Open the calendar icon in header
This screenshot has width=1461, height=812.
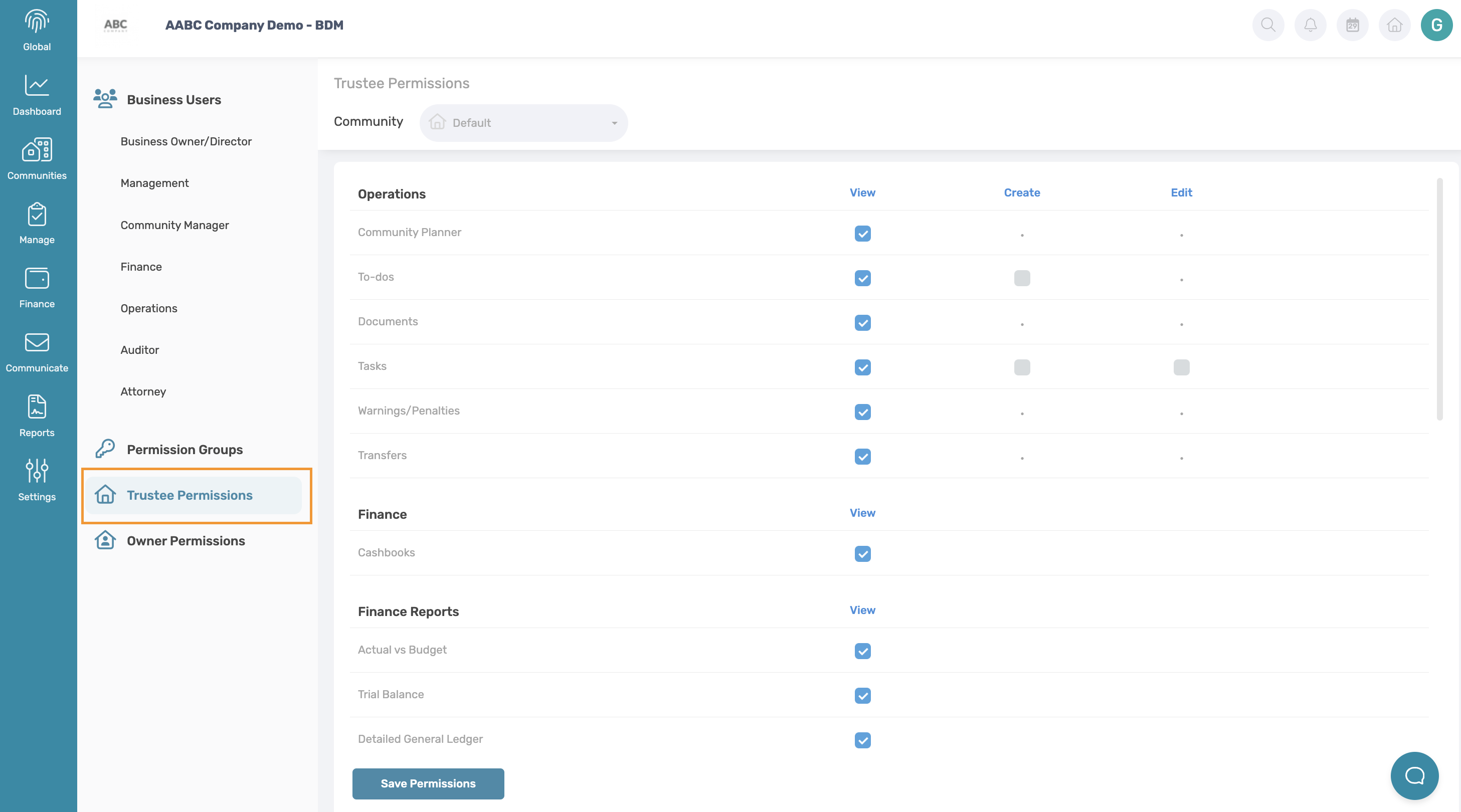click(x=1352, y=25)
